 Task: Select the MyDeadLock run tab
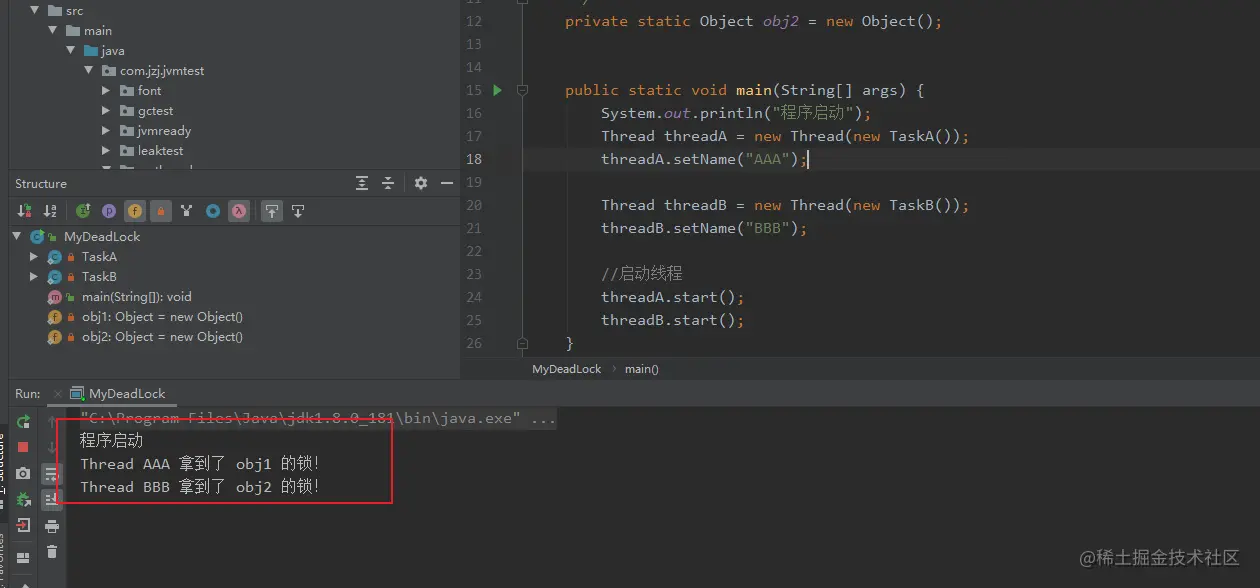click(118, 394)
